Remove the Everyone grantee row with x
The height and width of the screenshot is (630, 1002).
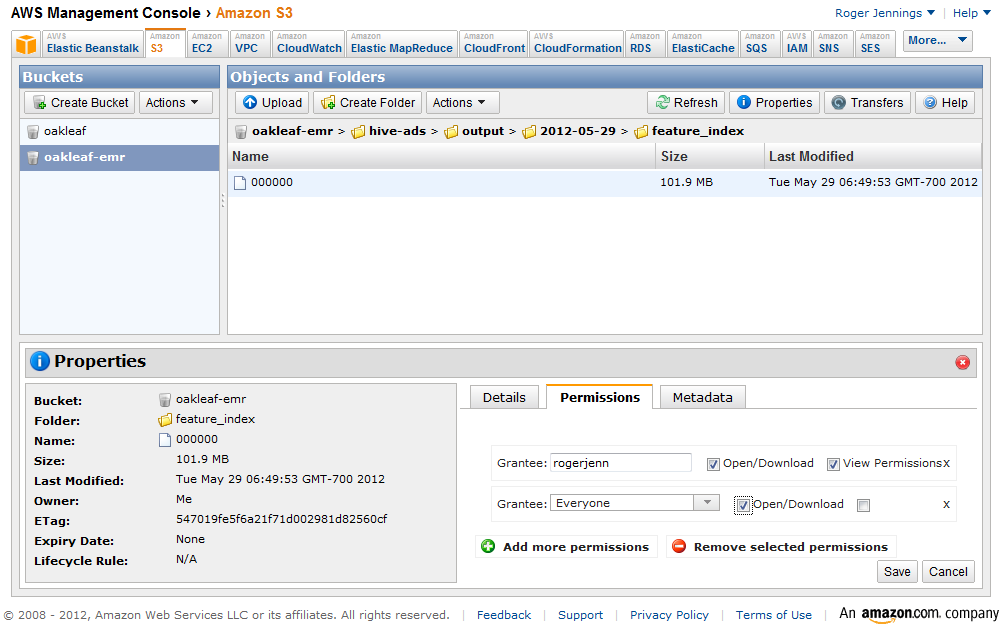point(946,504)
